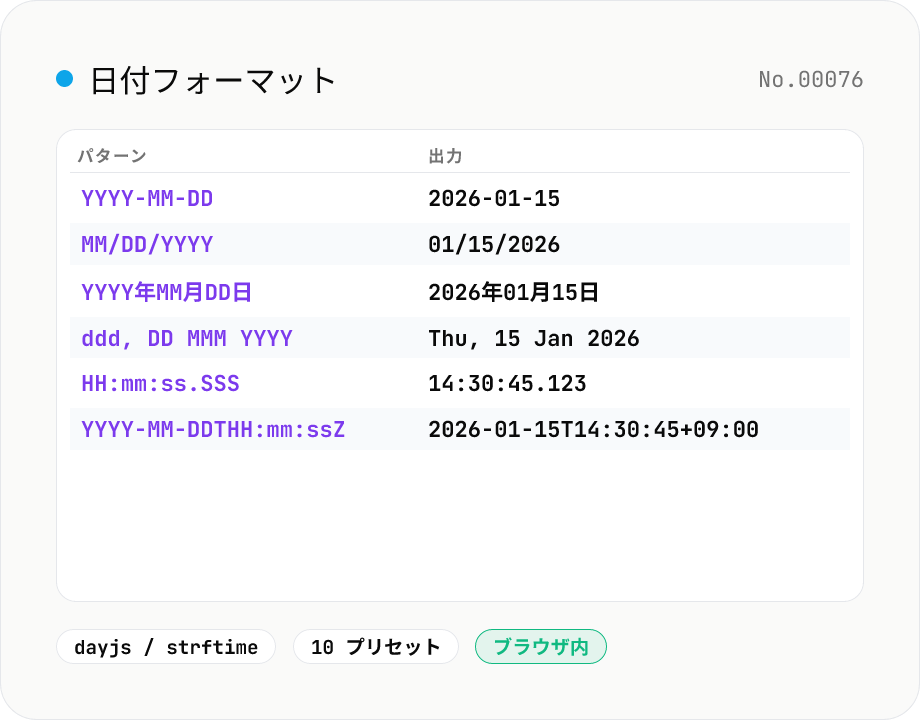This screenshot has width=920, height=720.
Task: Click the output 01/15/2026
Action: (x=494, y=244)
